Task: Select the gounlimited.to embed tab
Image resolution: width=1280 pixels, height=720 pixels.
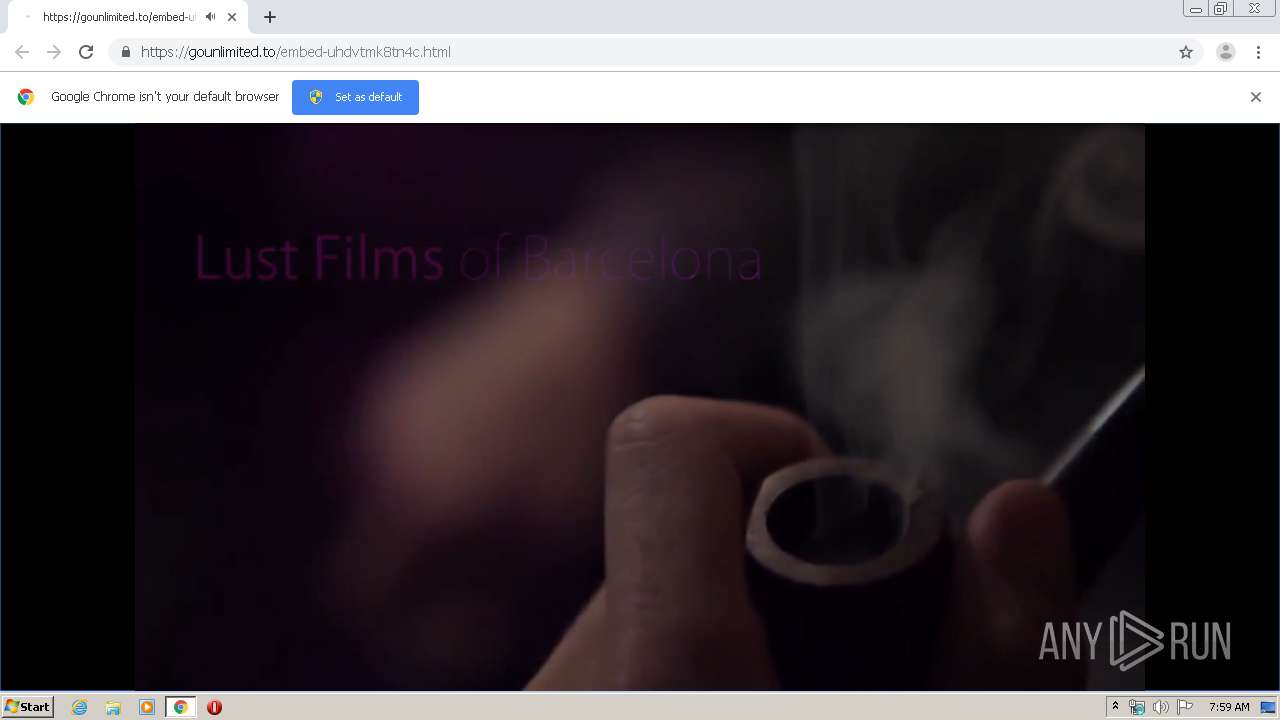Action: pos(128,17)
